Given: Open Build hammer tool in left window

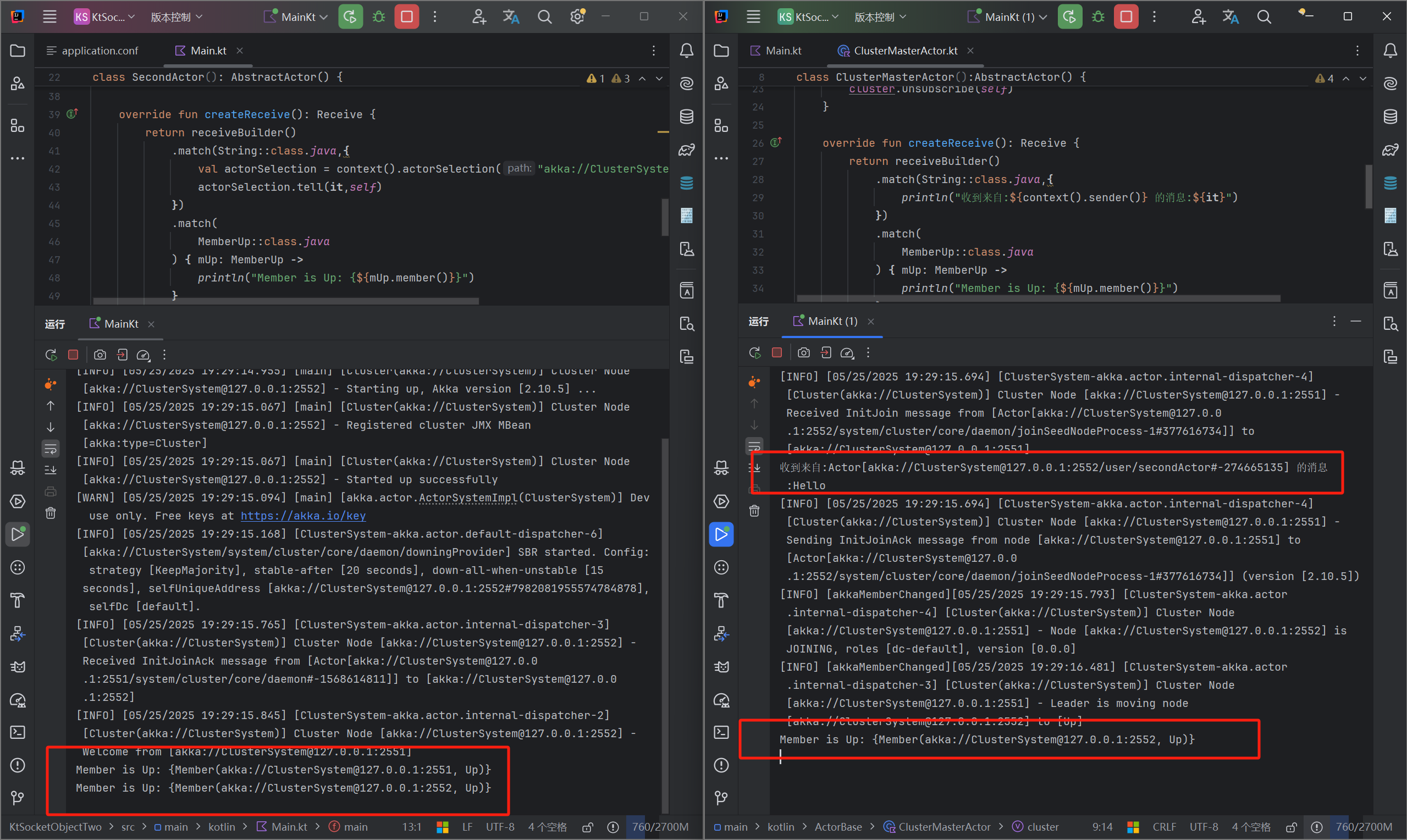Looking at the screenshot, I should (x=18, y=600).
